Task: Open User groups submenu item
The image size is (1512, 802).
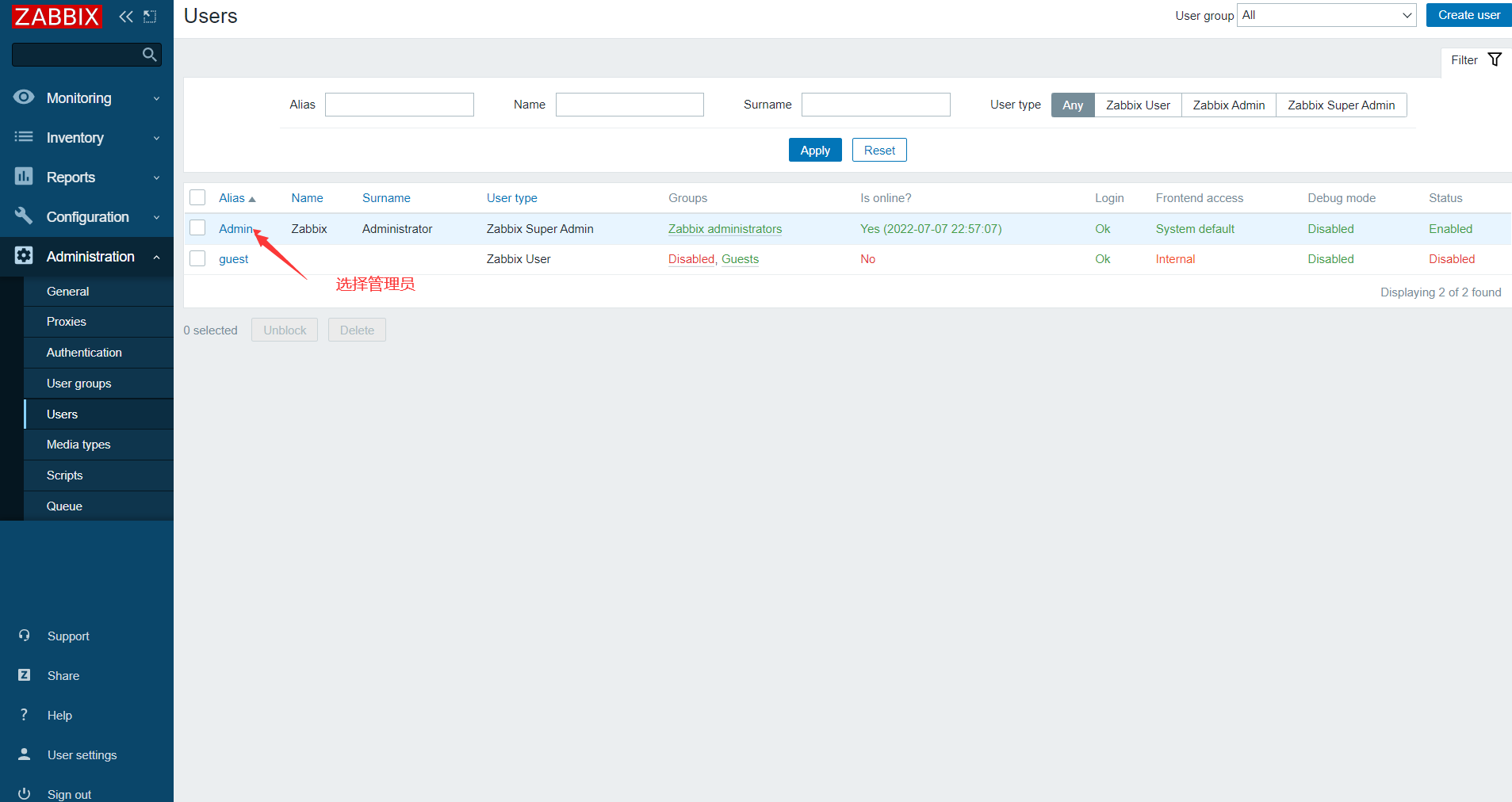Action: pos(98,384)
